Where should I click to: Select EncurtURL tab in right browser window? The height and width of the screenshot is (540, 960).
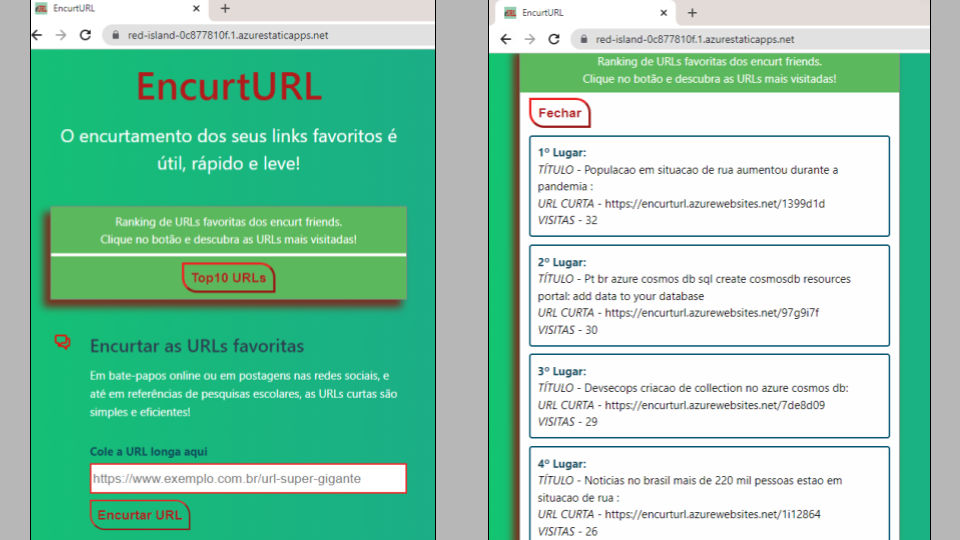(586, 12)
